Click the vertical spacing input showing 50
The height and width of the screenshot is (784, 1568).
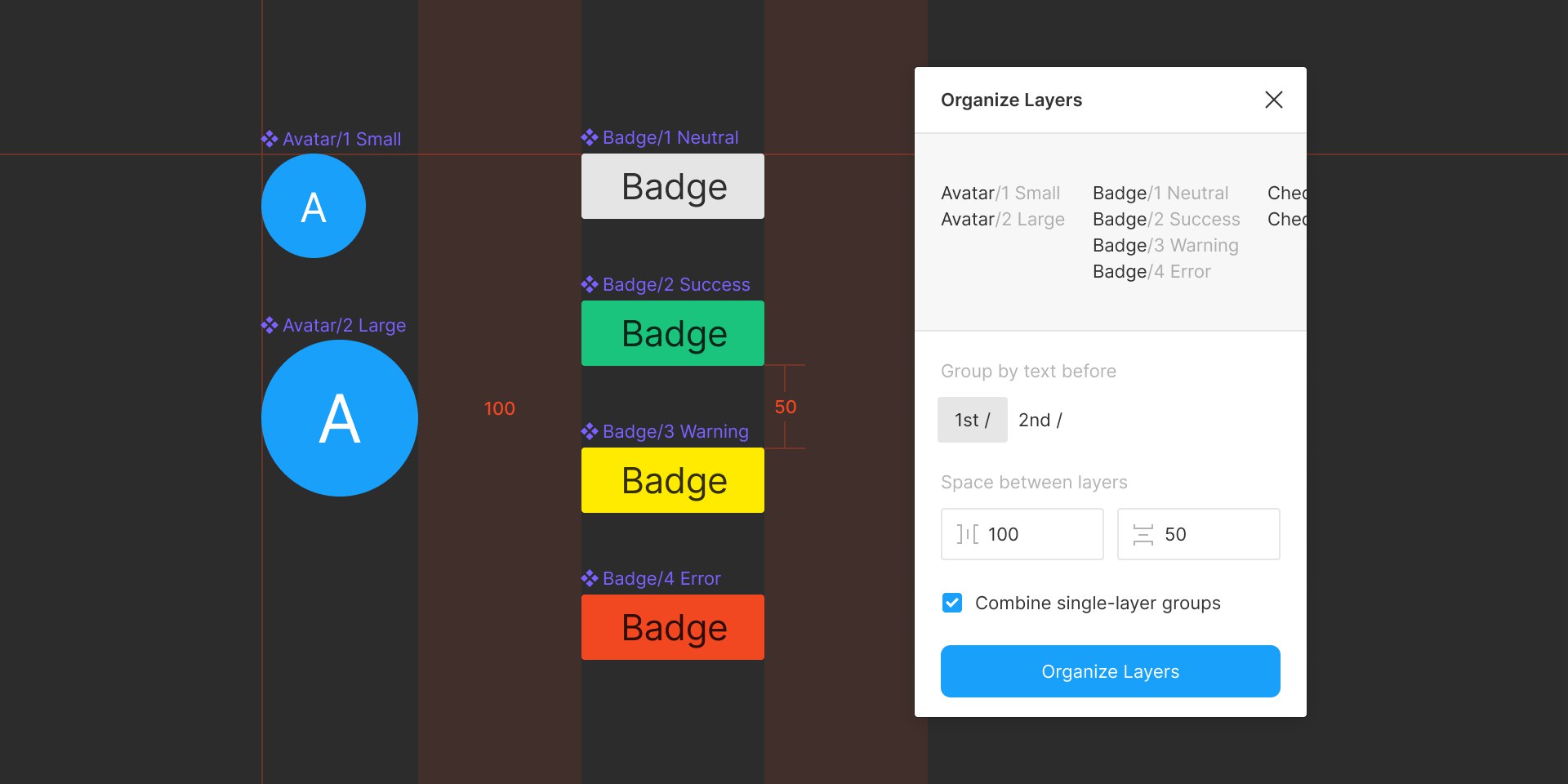[x=1199, y=534]
